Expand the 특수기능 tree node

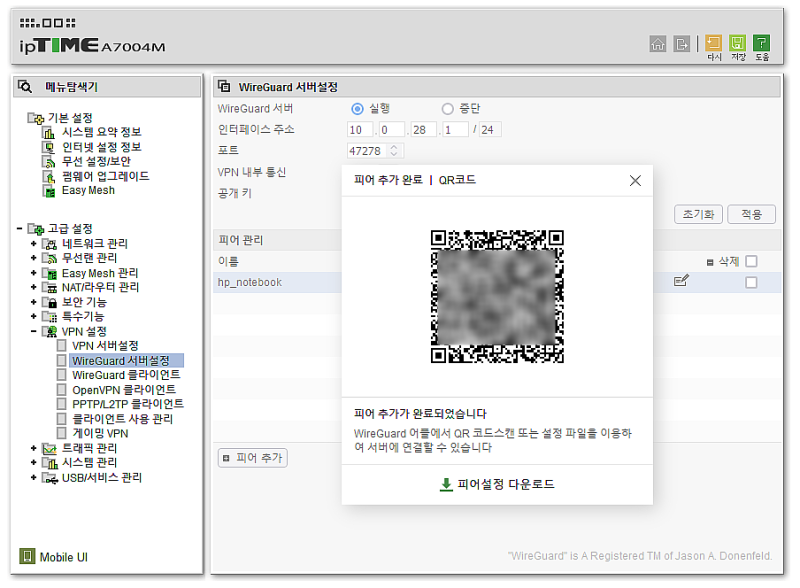pos(34,316)
